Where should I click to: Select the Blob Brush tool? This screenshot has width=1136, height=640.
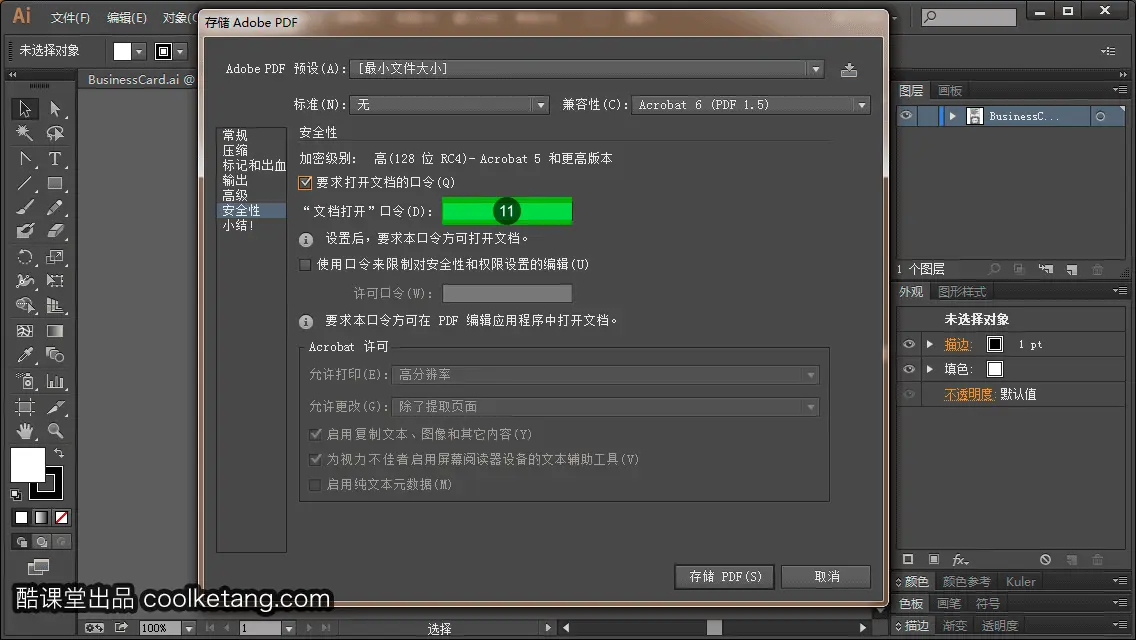point(25,232)
